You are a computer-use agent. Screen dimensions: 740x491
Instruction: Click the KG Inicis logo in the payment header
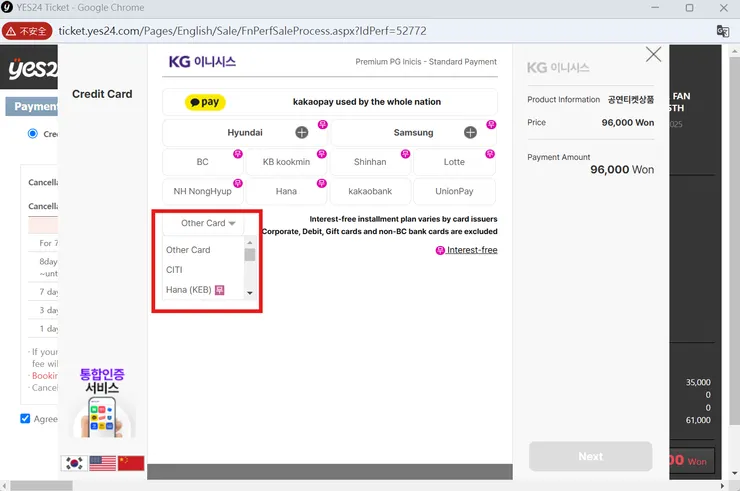point(202,62)
